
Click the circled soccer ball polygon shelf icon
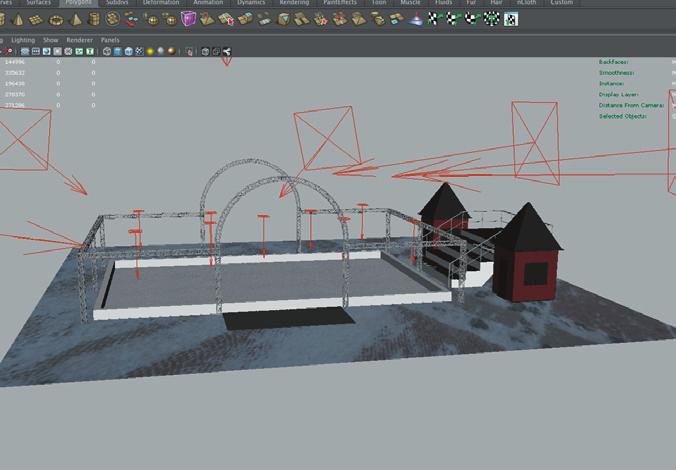click(x=113, y=19)
